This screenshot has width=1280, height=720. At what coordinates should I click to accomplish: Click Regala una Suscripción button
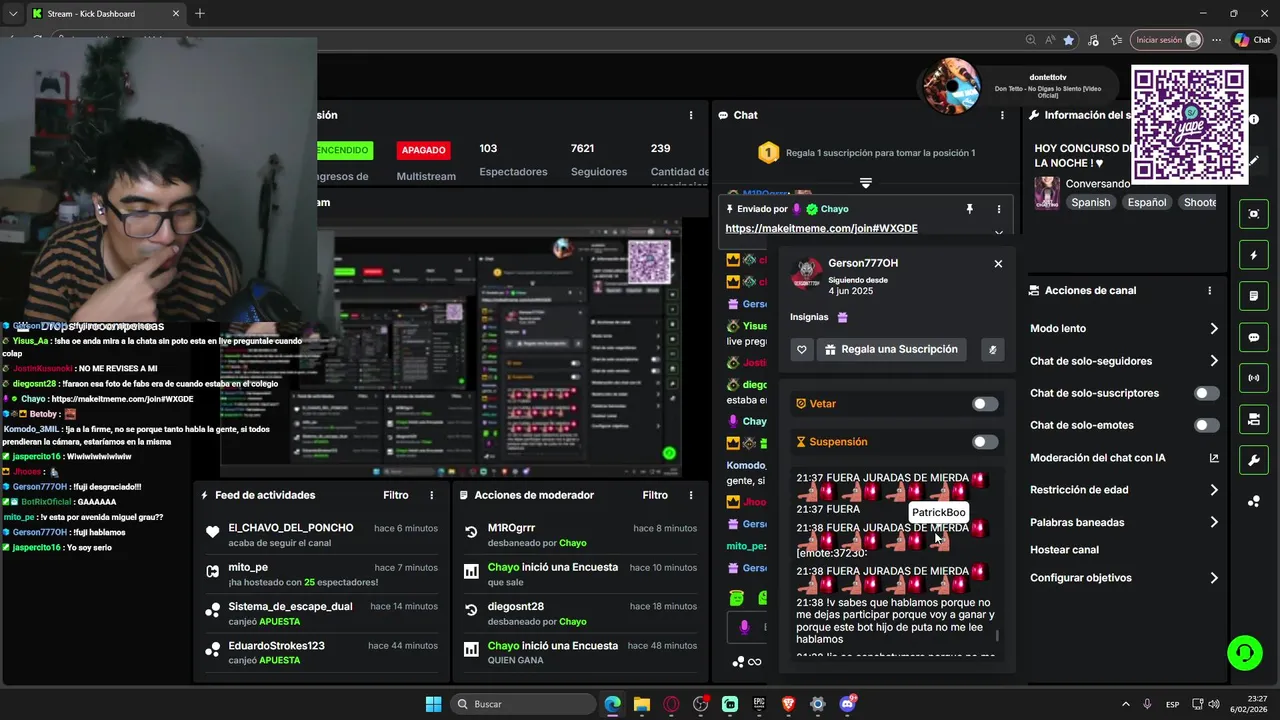click(892, 350)
